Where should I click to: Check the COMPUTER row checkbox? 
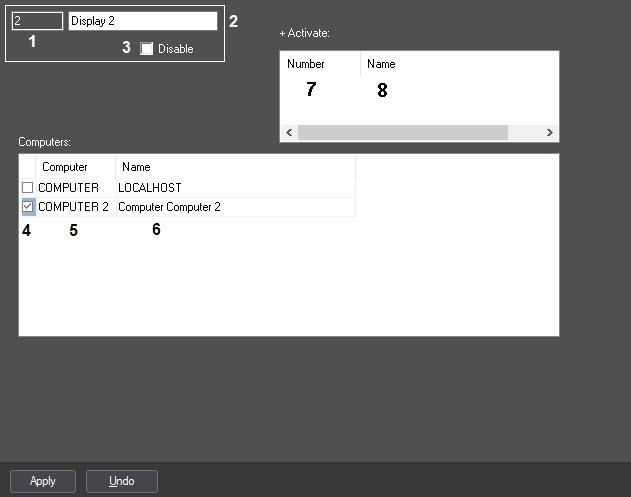click(x=27, y=188)
